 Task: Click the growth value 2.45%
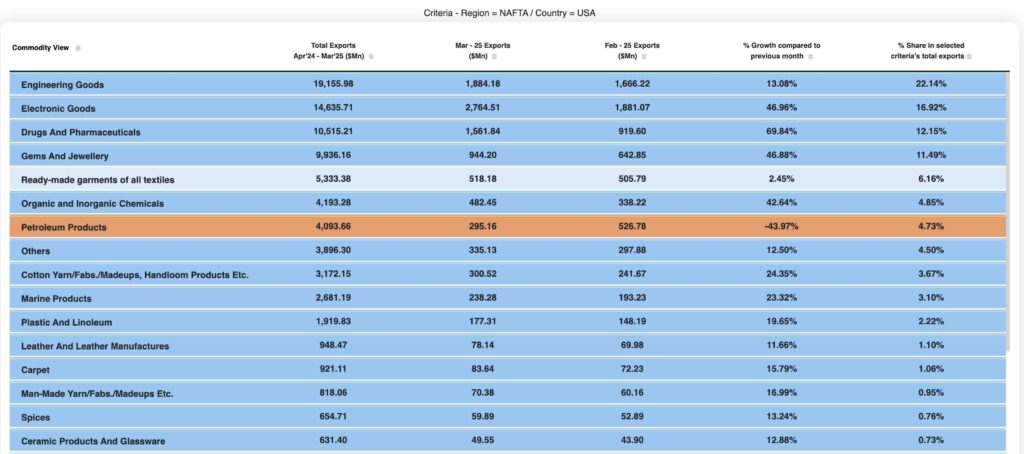(x=781, y=178)
